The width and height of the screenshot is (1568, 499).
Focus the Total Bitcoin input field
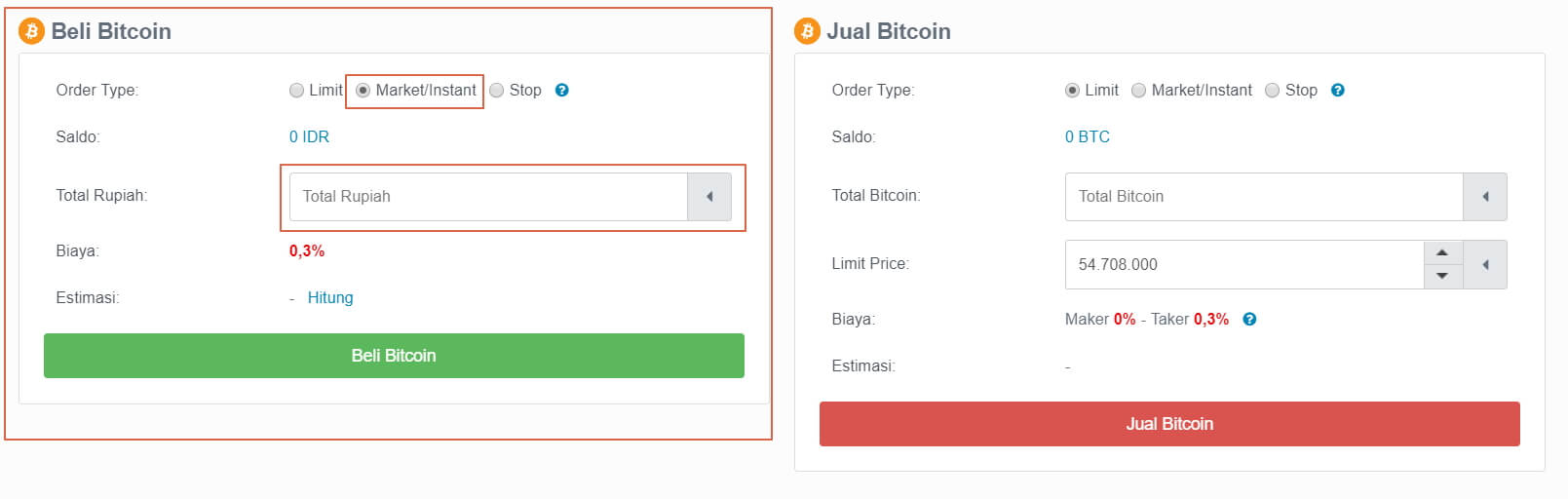click(x=1264, y=197)
